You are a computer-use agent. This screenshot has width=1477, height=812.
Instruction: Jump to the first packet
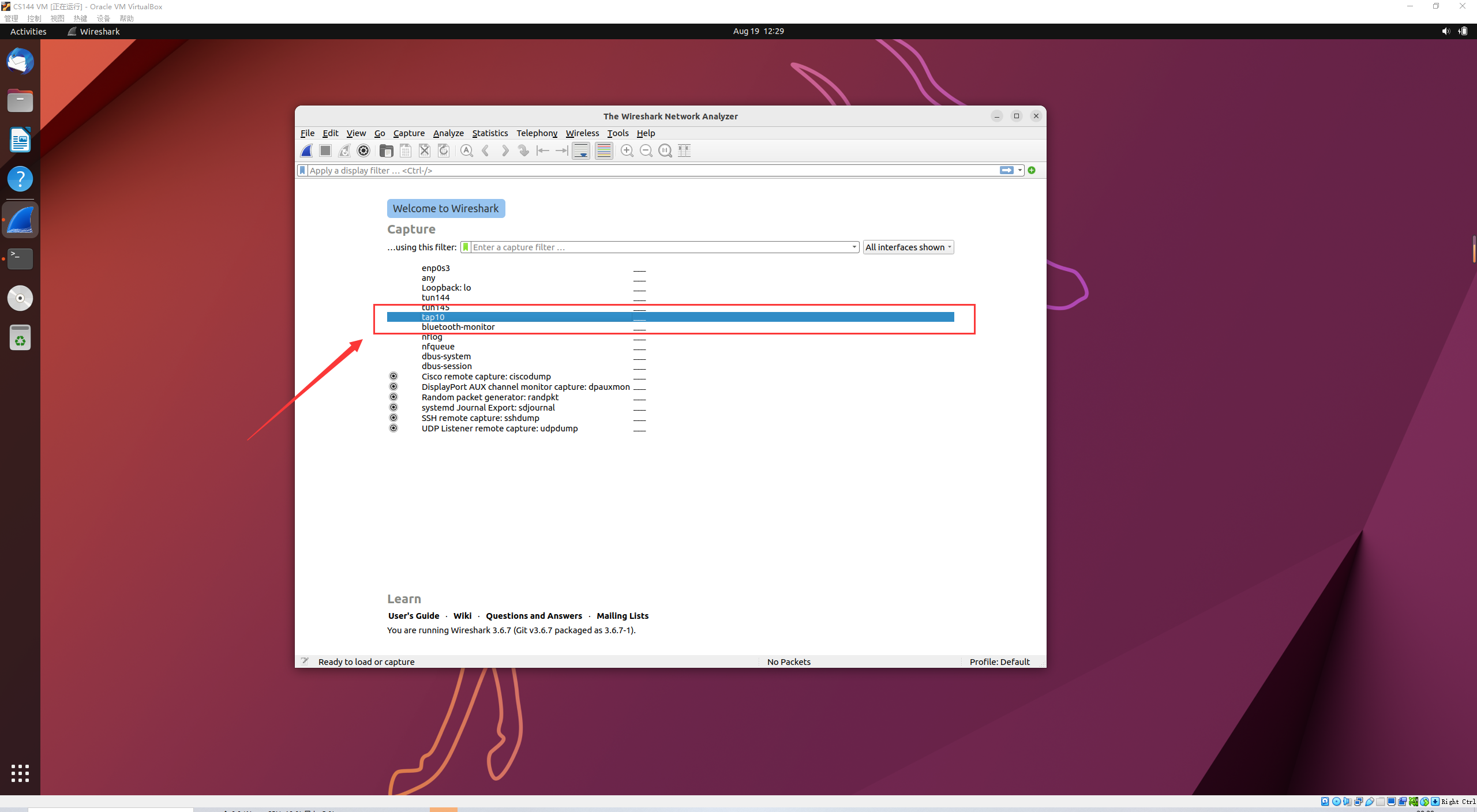pyautogui.click(x=543, y=151)
